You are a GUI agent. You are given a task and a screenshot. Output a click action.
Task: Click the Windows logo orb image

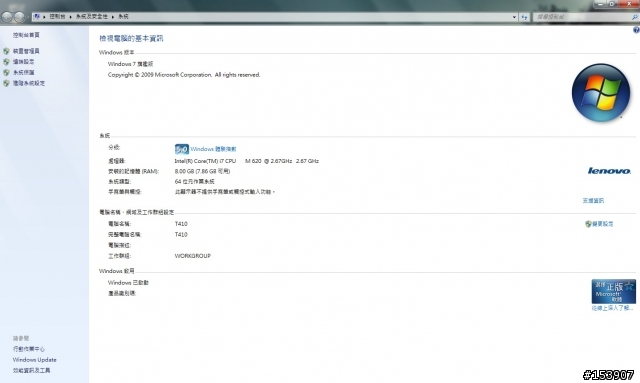pyautogui.click(x=601, y=93)
